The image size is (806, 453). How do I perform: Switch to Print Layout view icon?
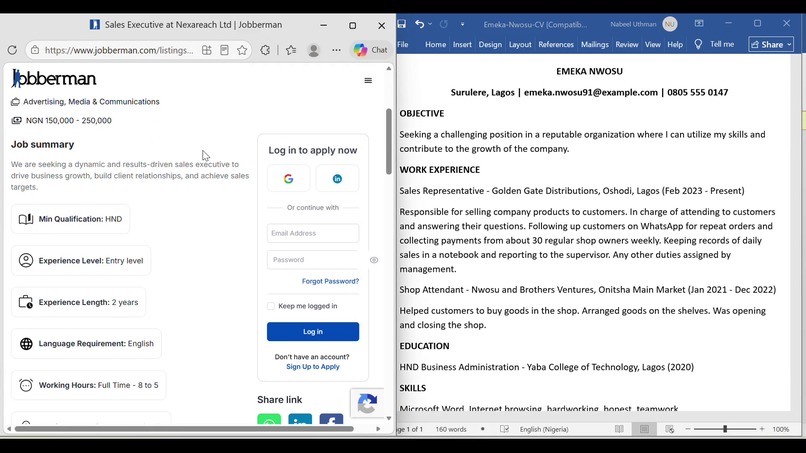pyautogui.click(x=644, y=429)
